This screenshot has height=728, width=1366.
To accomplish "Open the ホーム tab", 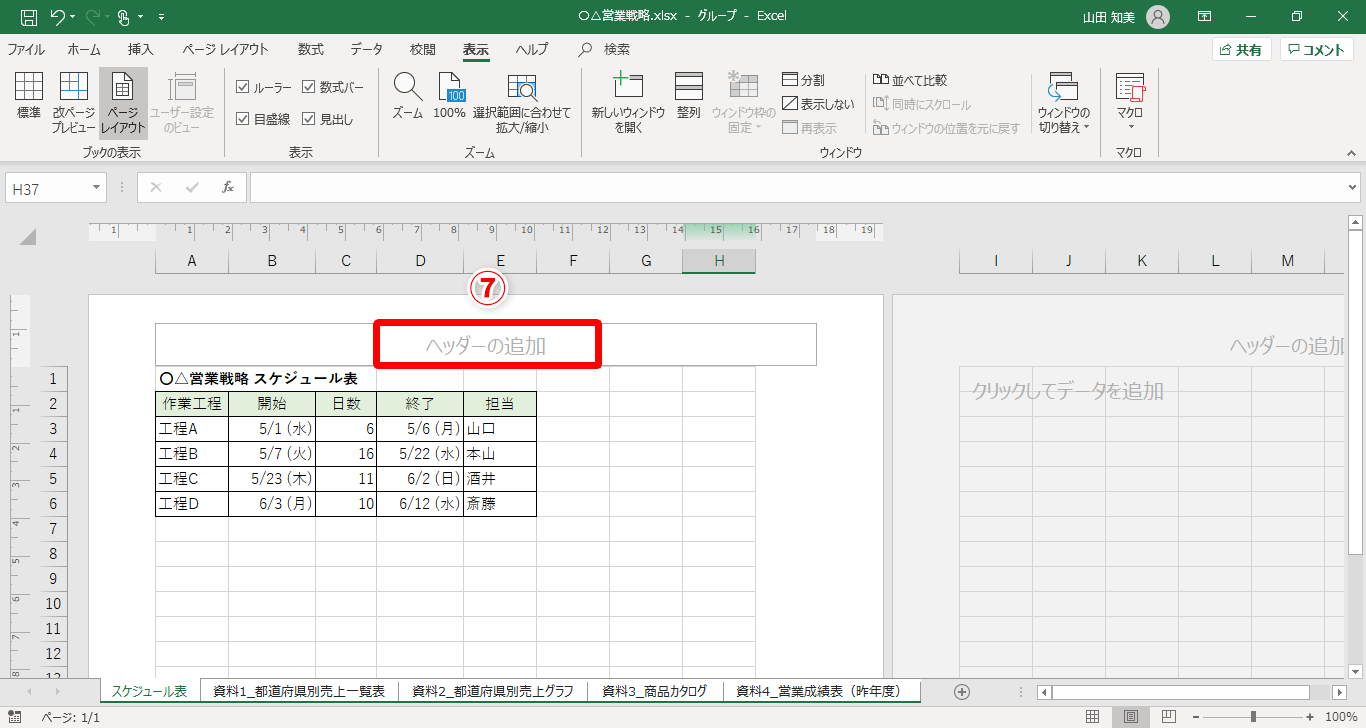I will click(84, 49).
